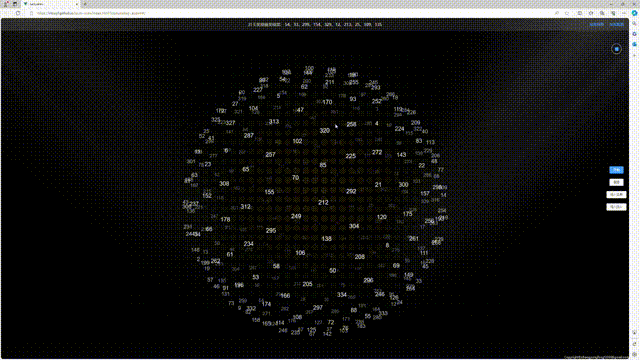
Task: Select number 234 in the sphere
Action: [249, 244]
